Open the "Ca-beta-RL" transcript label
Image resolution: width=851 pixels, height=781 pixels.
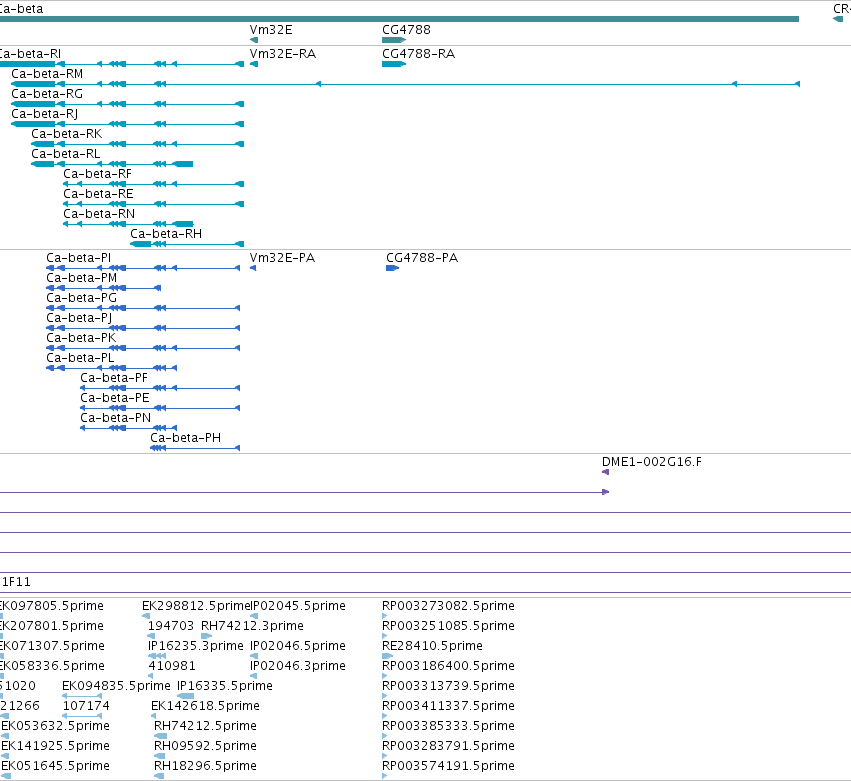[x=66, y=154]
